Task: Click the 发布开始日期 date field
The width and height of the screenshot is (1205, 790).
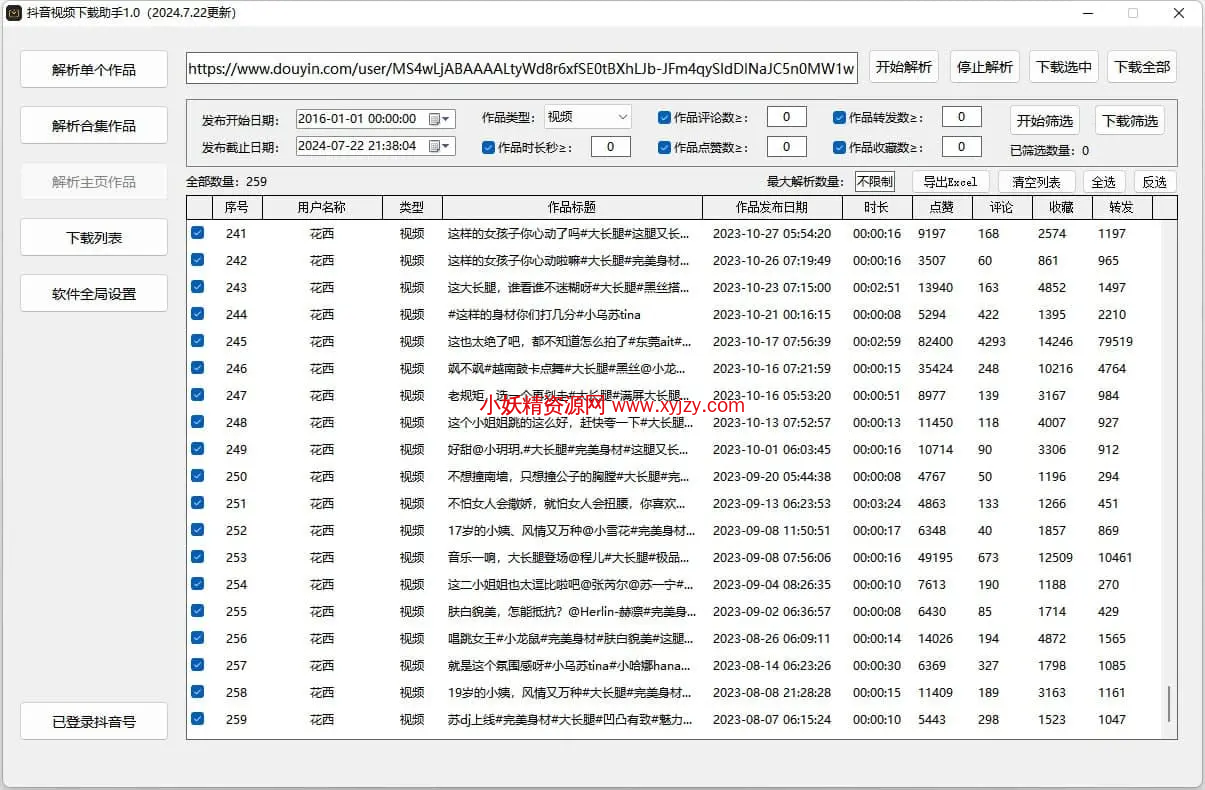Action: 376,119
